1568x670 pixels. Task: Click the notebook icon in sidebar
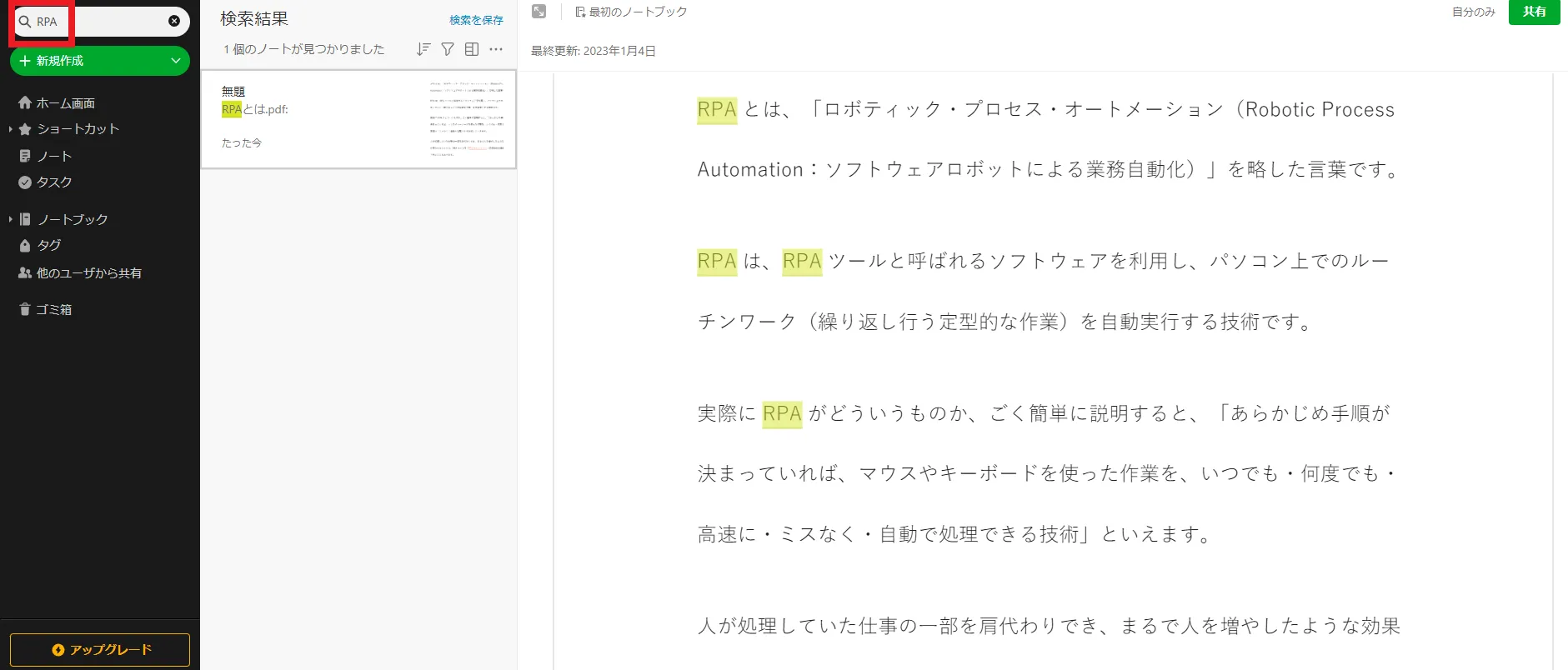[25, 219]
